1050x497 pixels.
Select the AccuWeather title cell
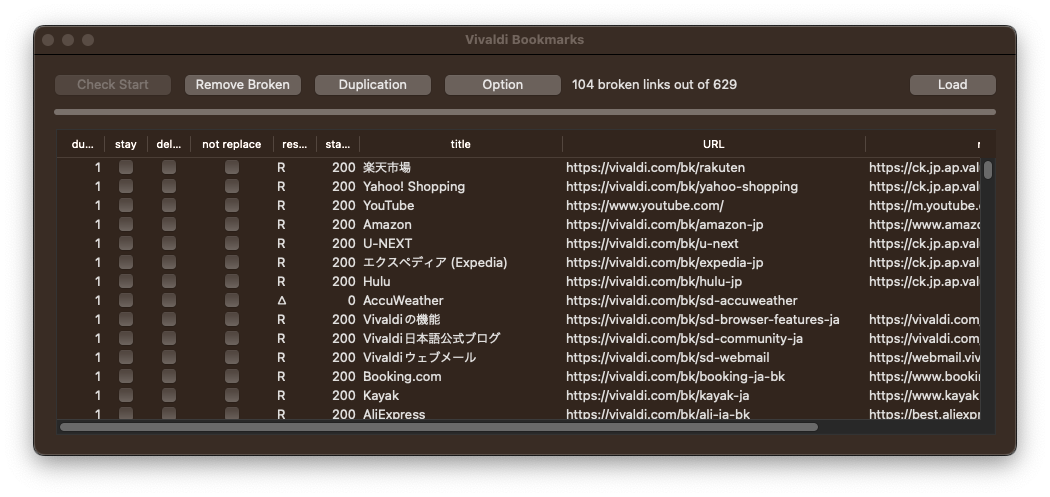(403, 301)
